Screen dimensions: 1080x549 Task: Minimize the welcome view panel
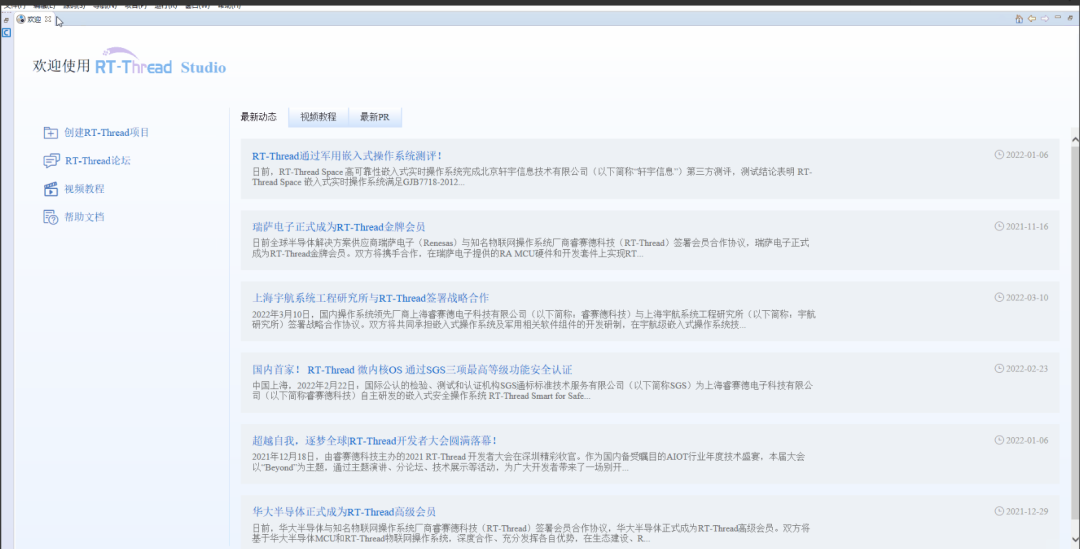(x=1058, y=19)
